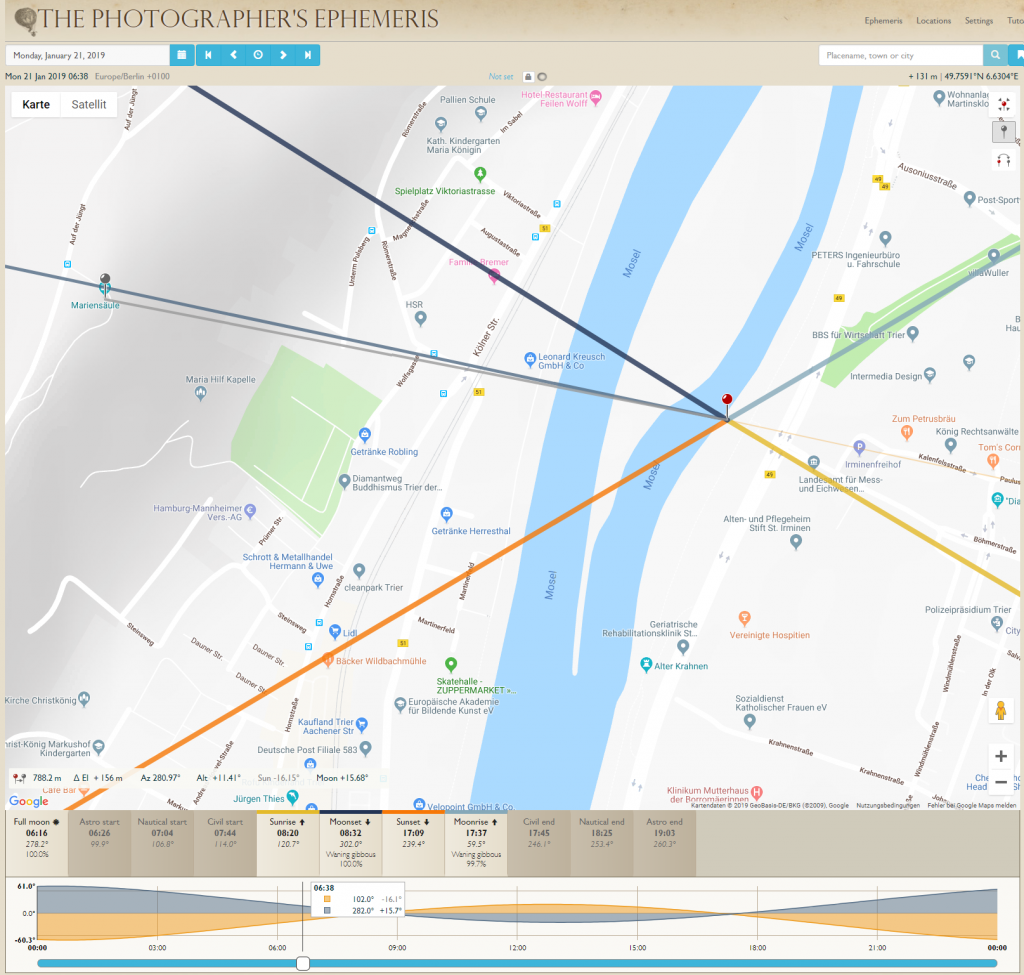The image size is (1024, 975).
Task: Select the grey secondary pin near Mariensäule
Action: 105,282
